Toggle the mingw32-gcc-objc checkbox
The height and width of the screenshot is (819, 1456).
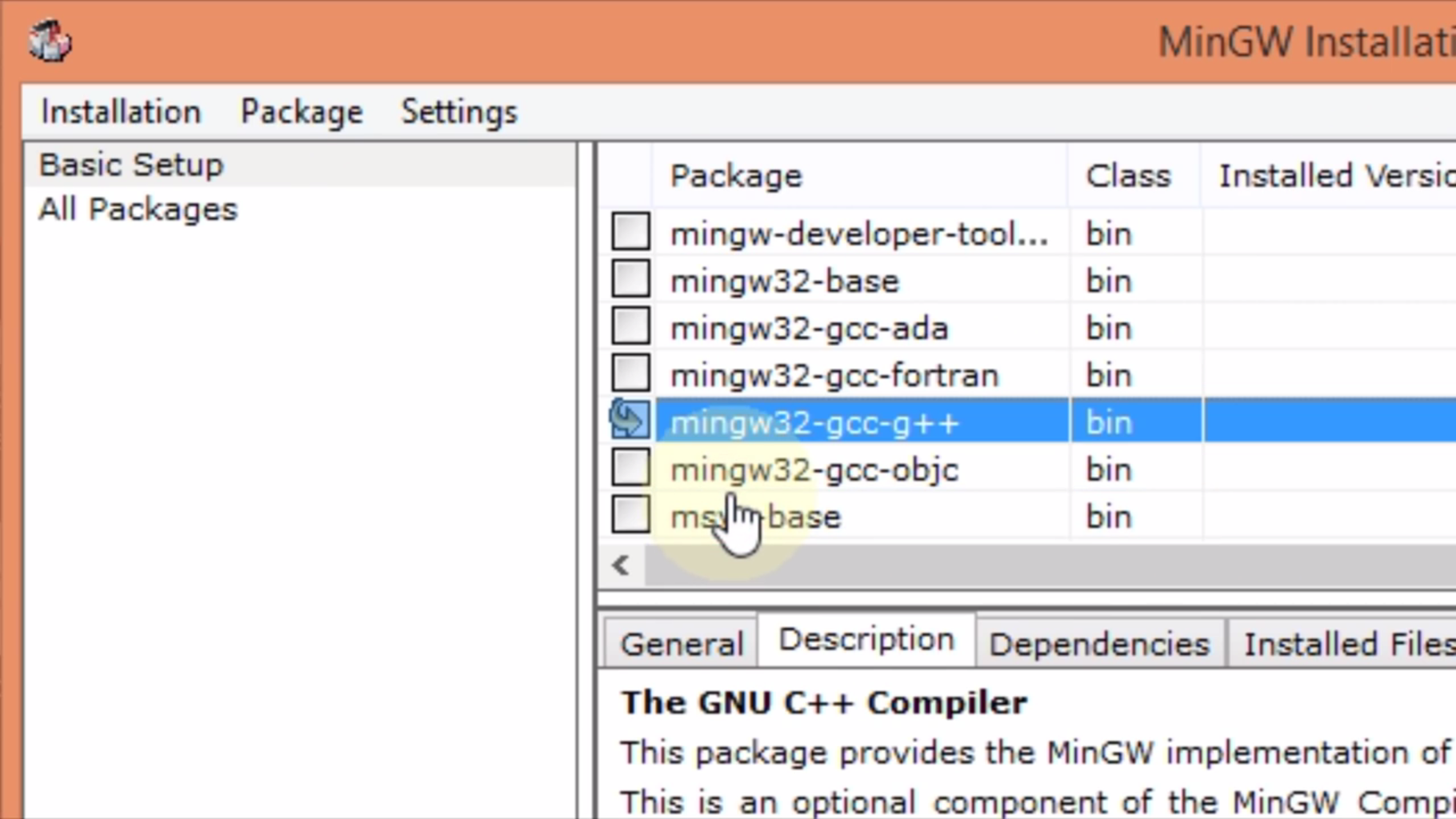[630, 467]
